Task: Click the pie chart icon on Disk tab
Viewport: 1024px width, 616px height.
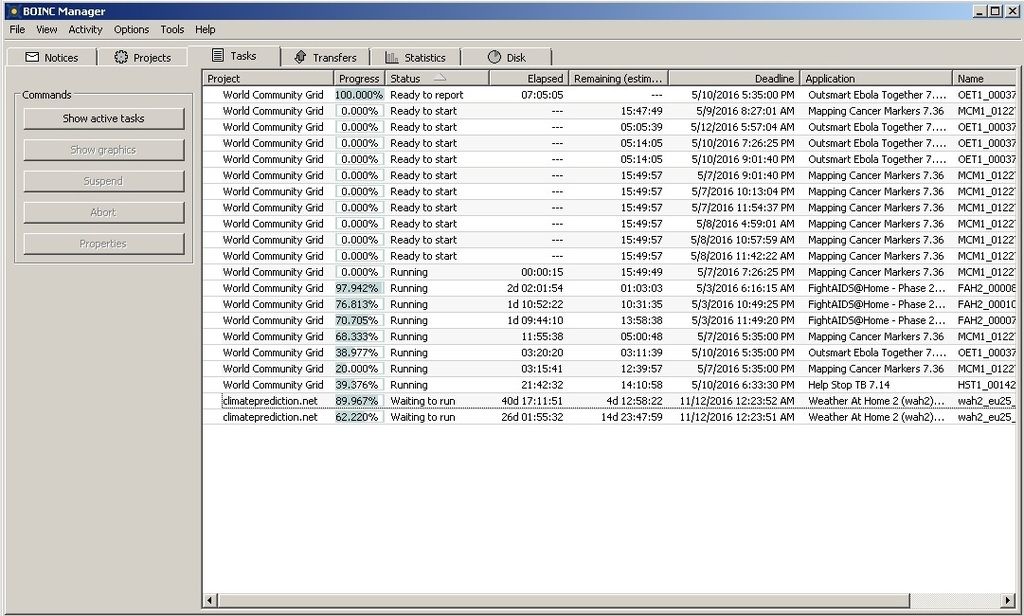Action: pos(494,57)
